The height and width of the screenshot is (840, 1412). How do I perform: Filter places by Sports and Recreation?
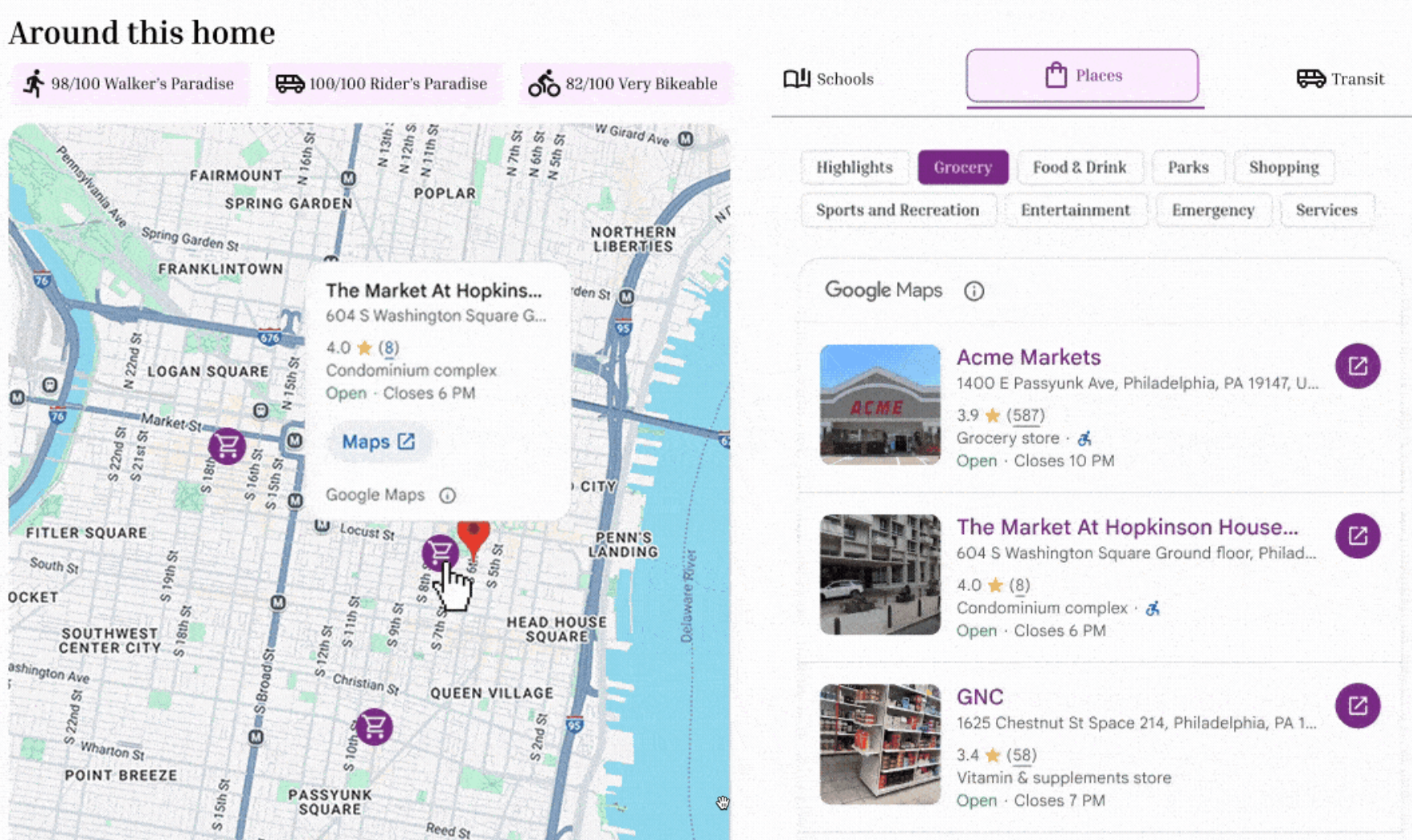[x=897, y=210]
